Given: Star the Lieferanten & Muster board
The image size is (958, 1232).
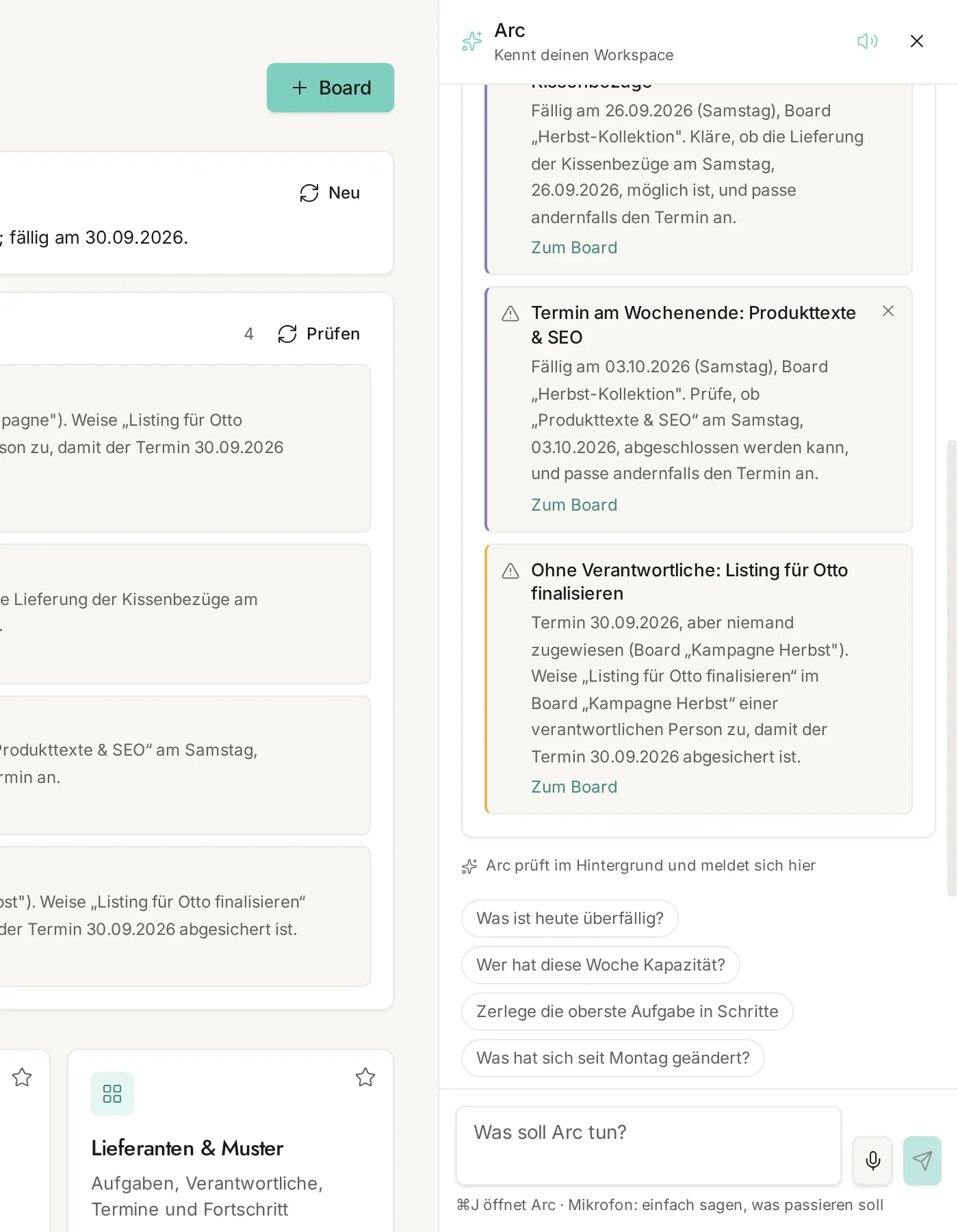Looking at the screenshot, I should point(365,1077).
